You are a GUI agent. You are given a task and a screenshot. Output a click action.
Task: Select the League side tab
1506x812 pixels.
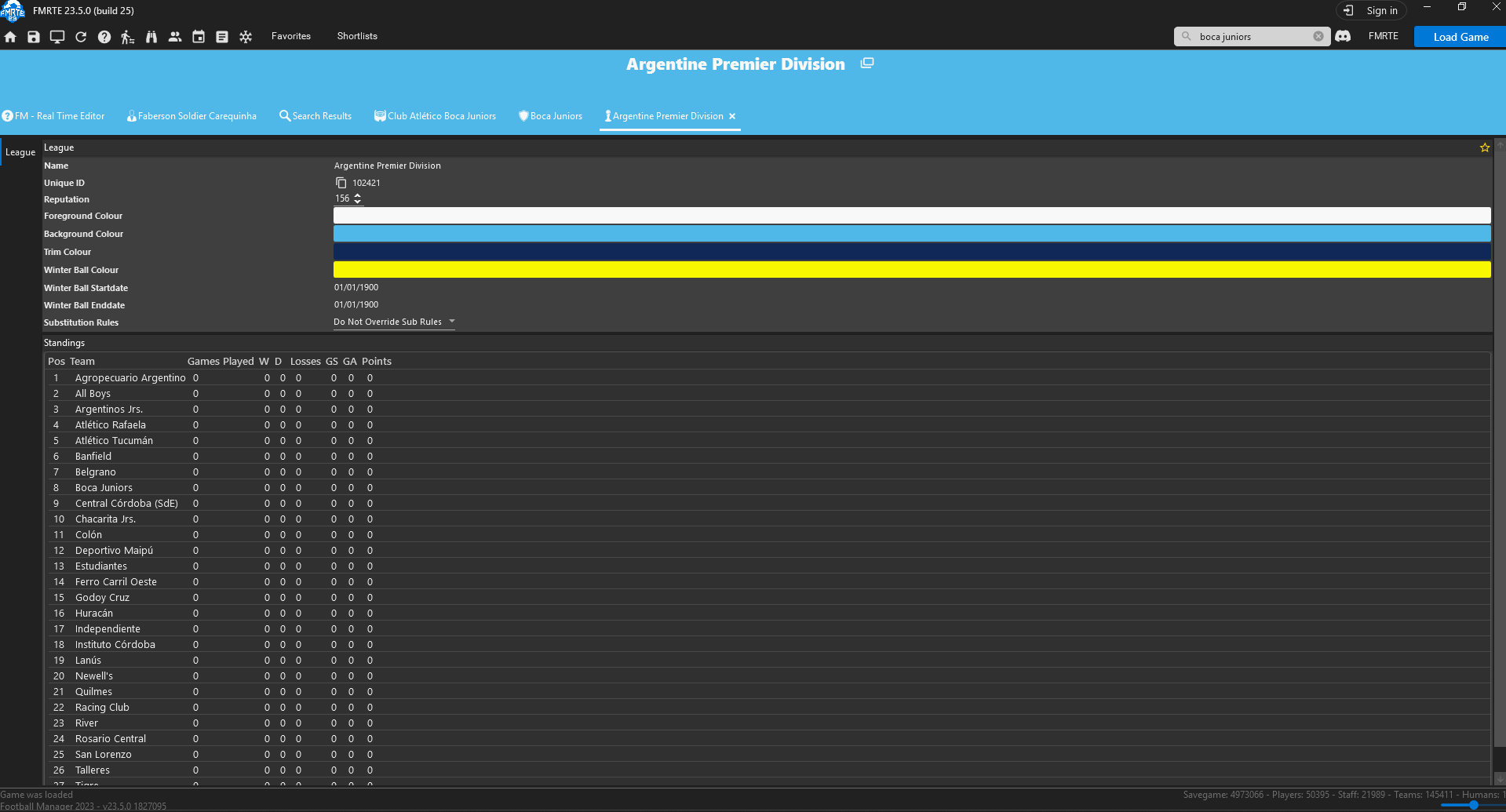point(20,152)
